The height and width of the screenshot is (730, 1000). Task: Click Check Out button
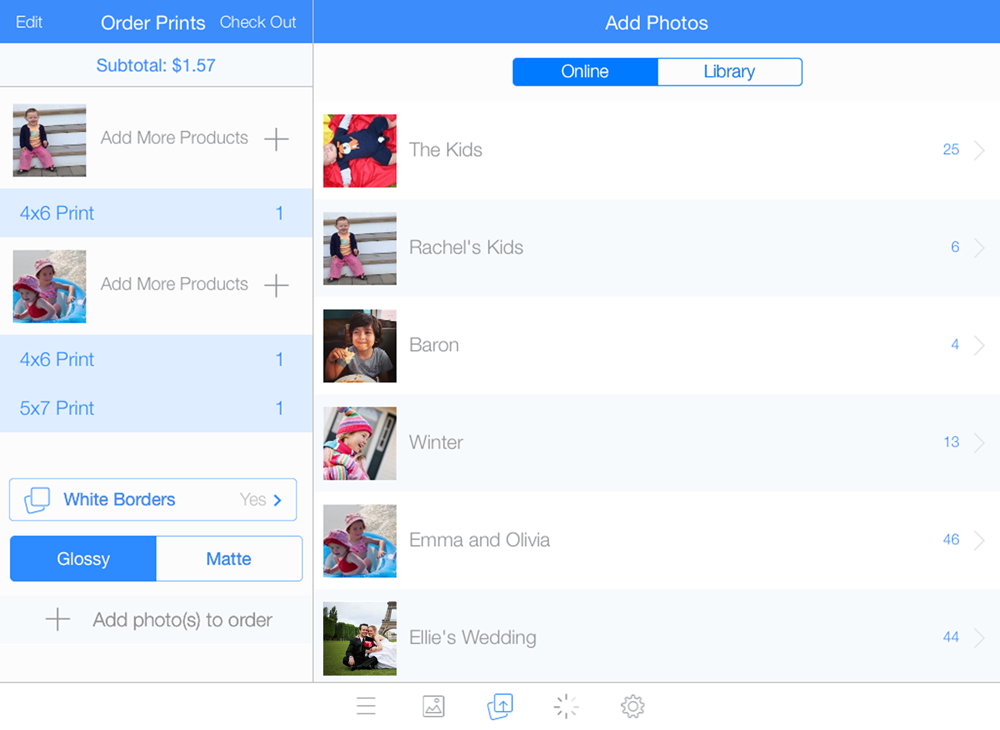click(258, 22)
